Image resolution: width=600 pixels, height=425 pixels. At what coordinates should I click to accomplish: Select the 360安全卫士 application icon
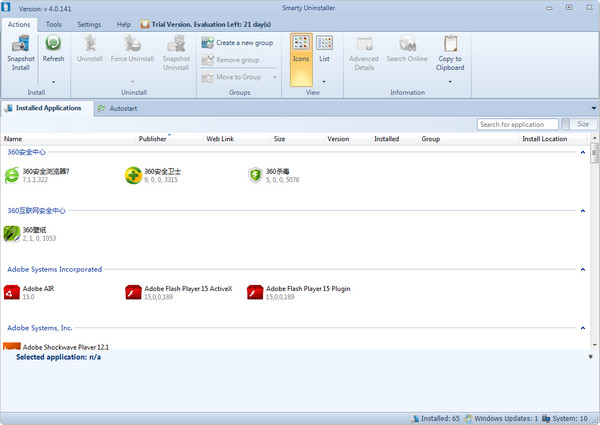click(x=133, y=176)
